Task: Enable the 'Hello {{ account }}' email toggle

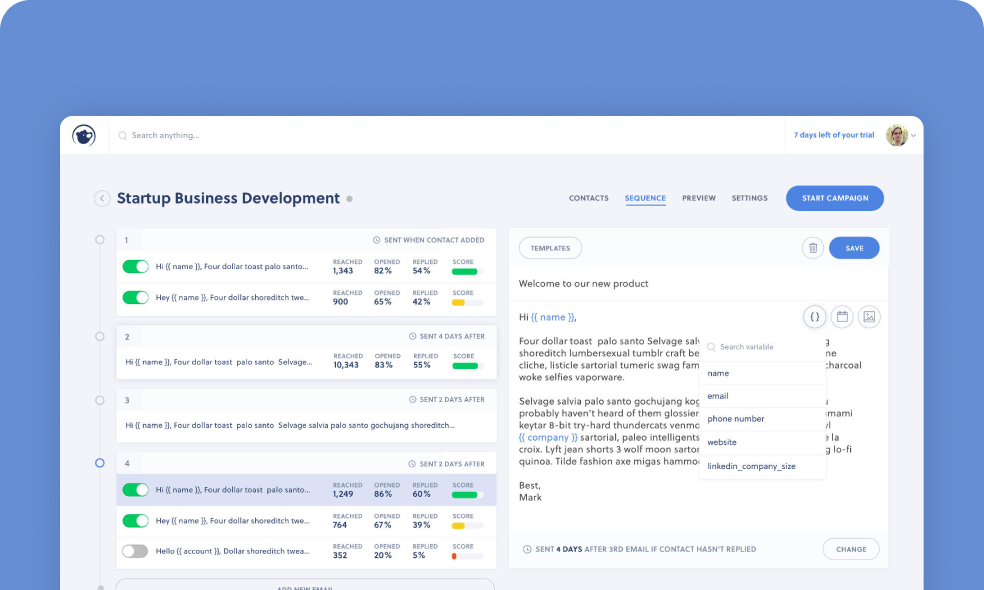Action: (135, 551)
